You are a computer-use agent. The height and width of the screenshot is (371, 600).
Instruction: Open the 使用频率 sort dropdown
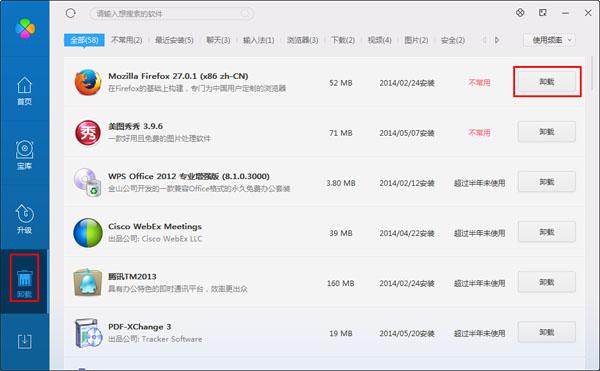pos(549,40)
